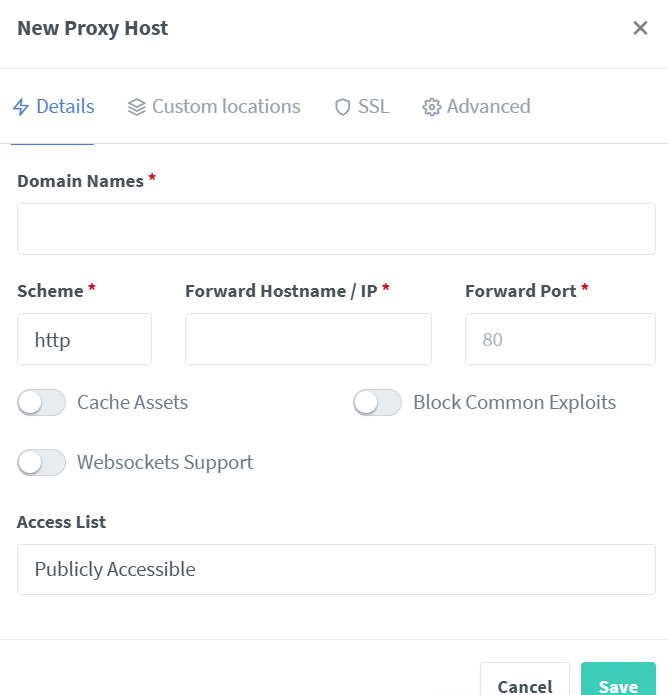Click the Cache Assets label text

pos(132,403)
